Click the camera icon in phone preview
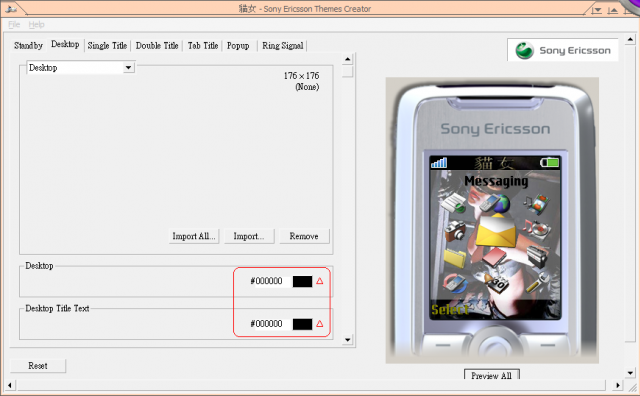This screenshot has height=396, width=640. pos(455,231)
